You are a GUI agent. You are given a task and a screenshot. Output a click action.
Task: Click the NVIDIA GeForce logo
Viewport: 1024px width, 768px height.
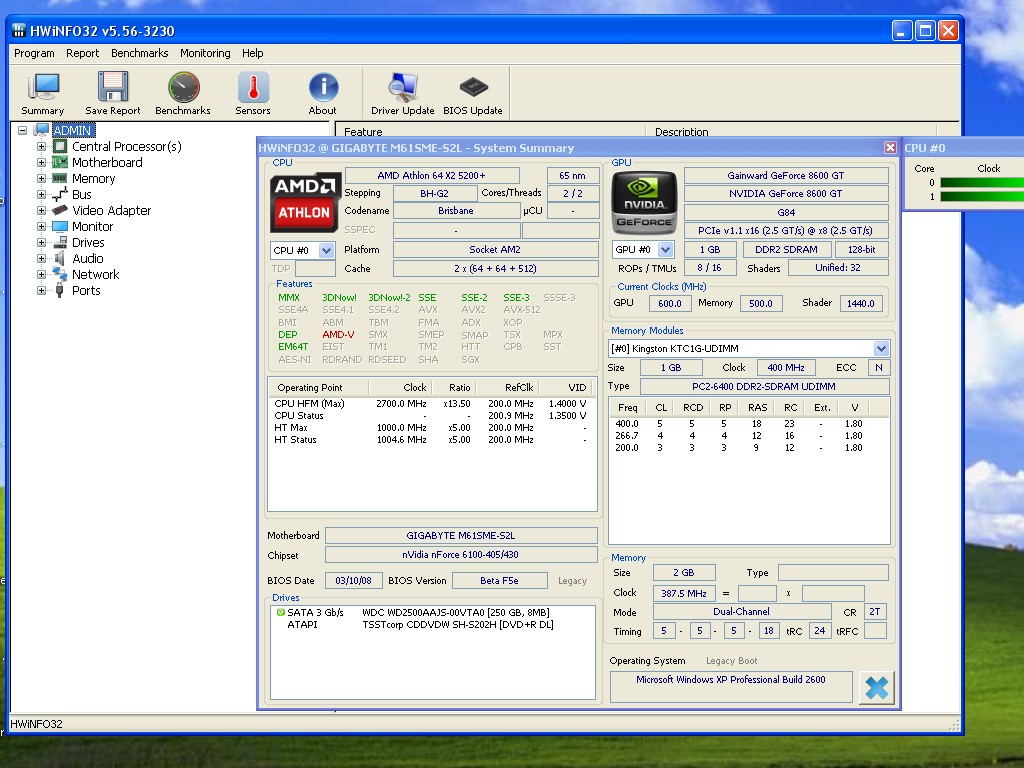click(x=644, y=202)
